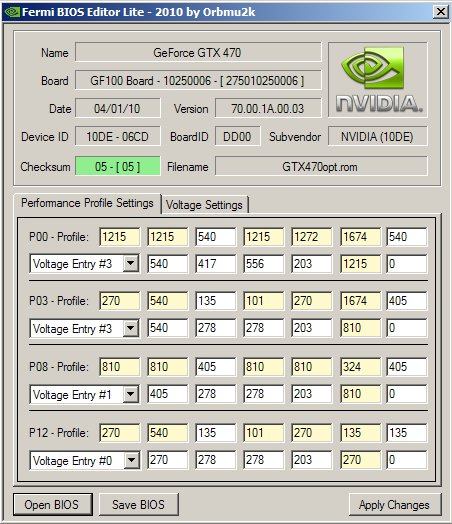
Task: Click the 1674 field in P03 profile
Action: coord(360,301)
